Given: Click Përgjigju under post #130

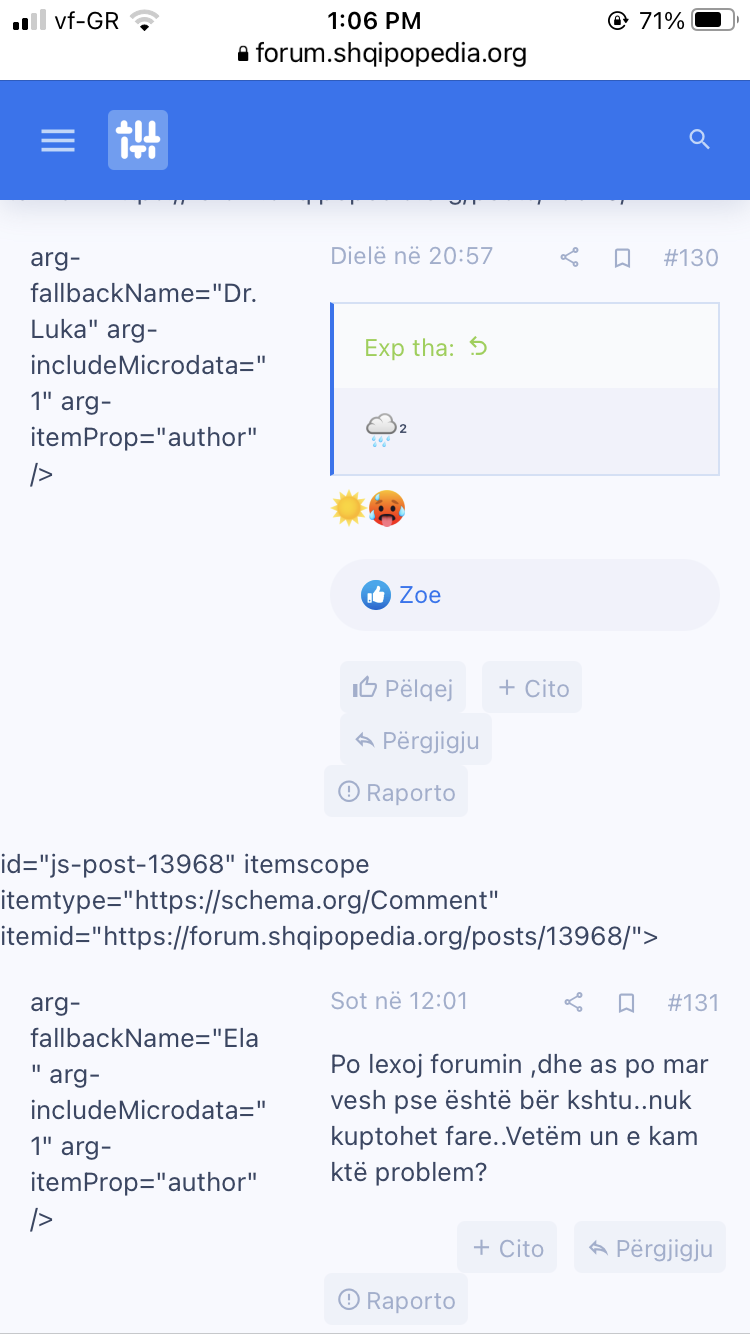Looking at the screenshot, I should click(x=416, y=740).
